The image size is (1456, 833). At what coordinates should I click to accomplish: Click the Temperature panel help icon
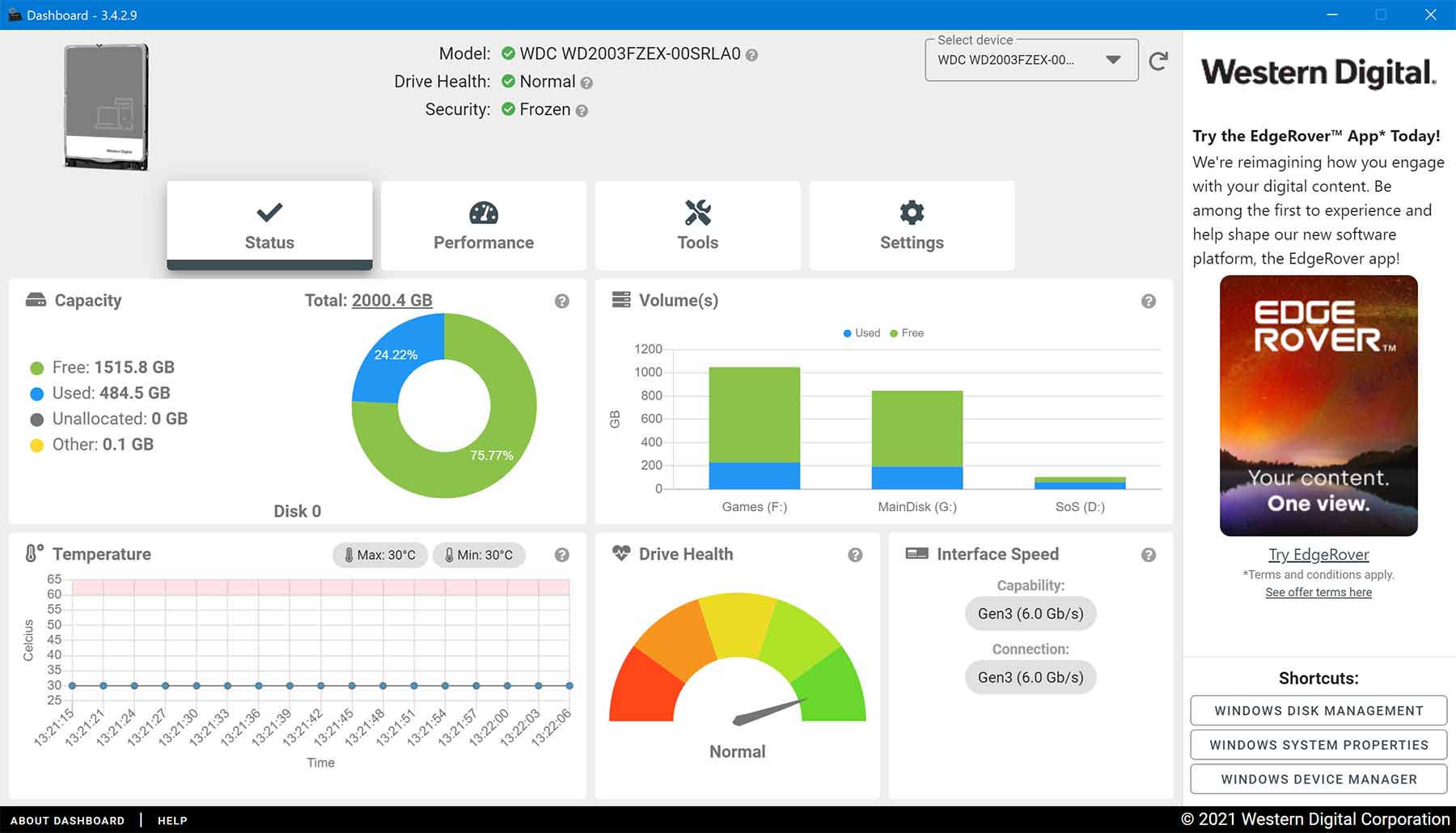click(x=562, y=555)
